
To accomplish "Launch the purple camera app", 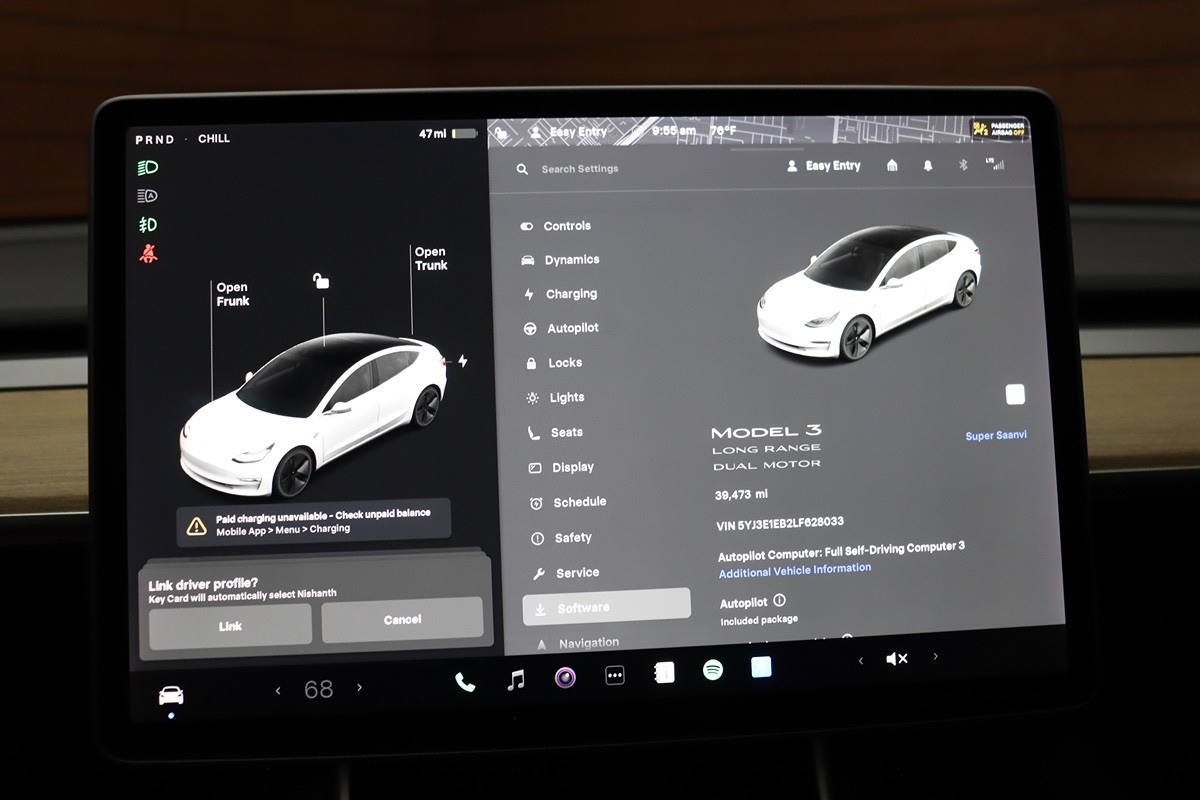I will (565, 677).
